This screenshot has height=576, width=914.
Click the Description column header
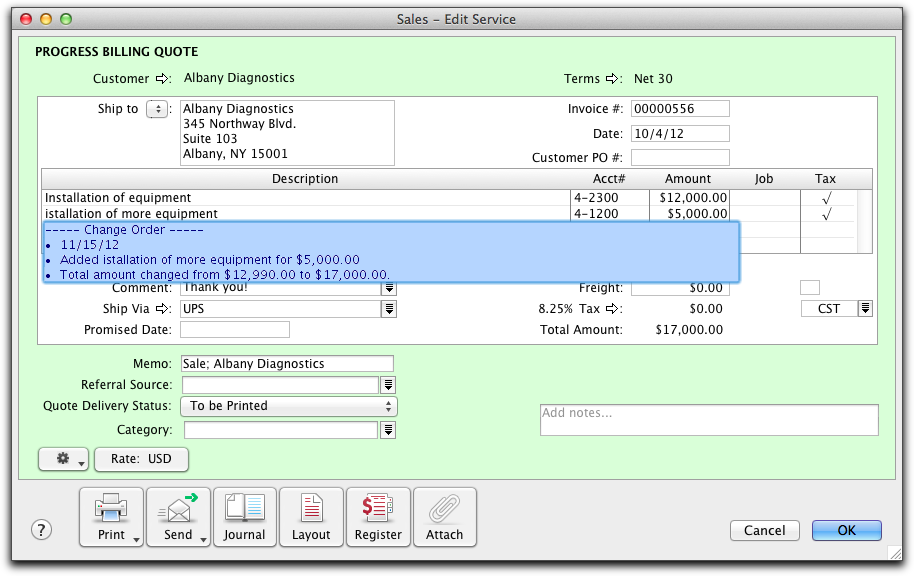[305, 179]
